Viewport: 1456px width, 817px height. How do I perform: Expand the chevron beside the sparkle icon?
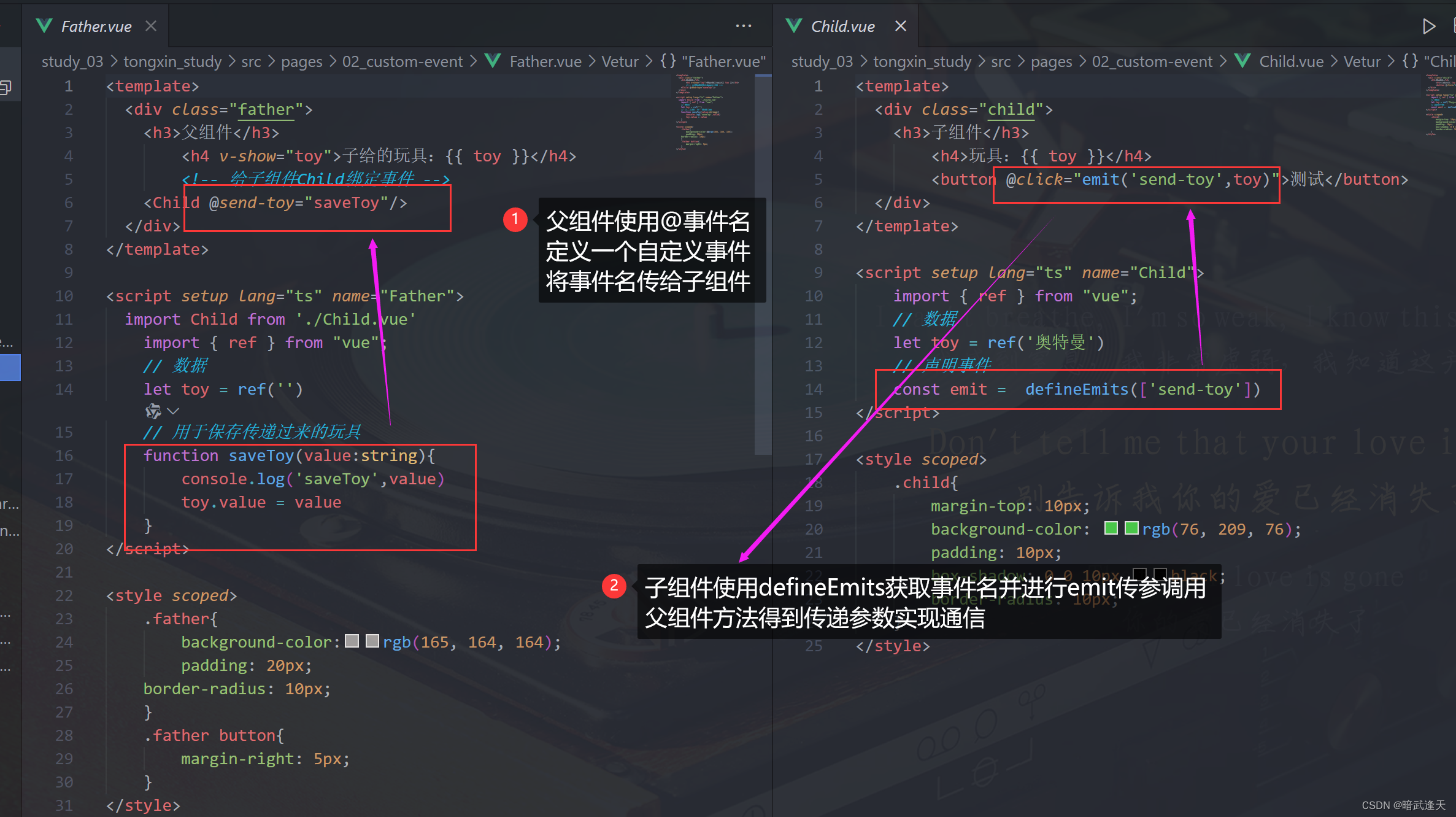pos(173,411)
